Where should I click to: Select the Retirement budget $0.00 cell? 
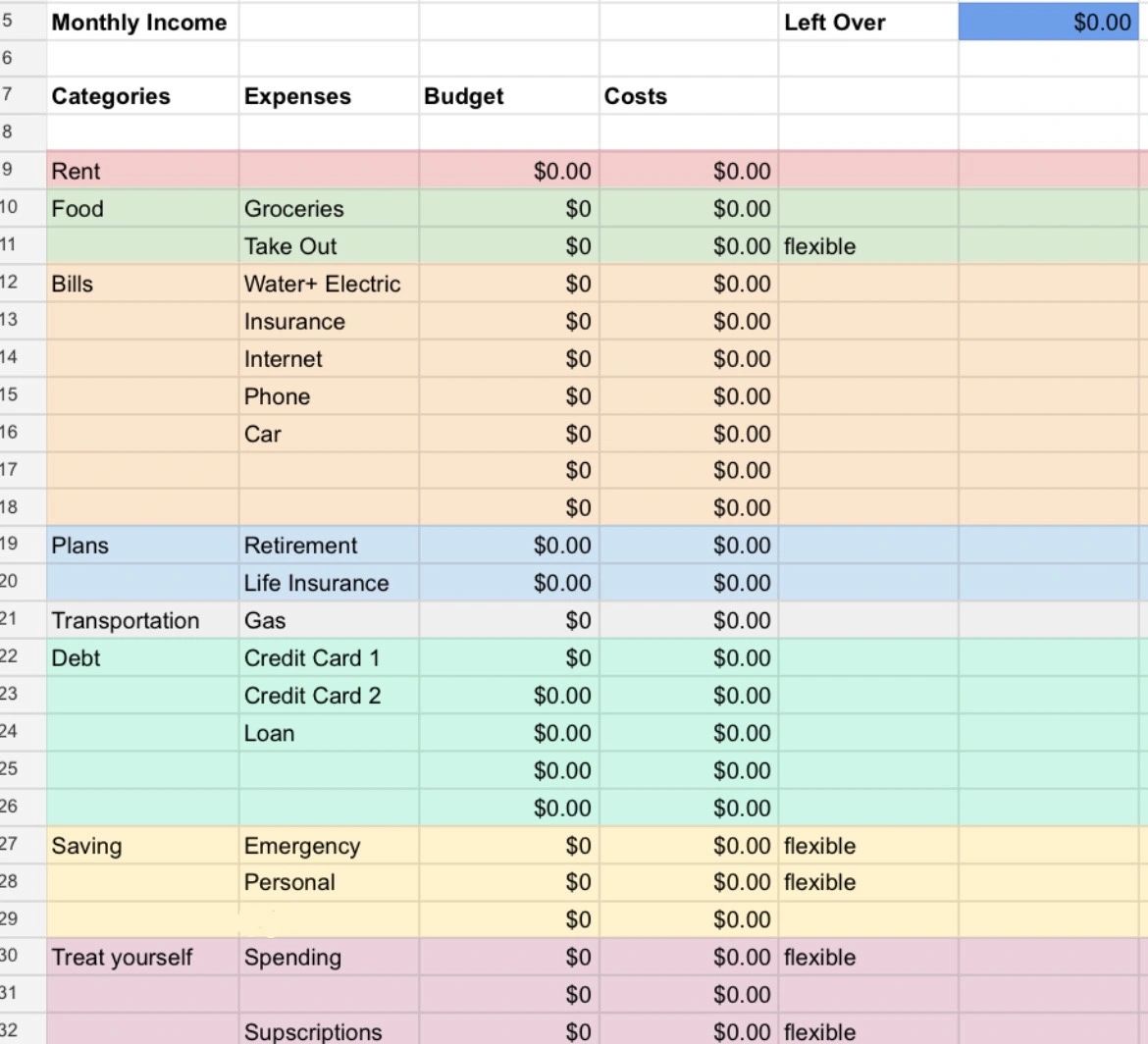[509, 545]
